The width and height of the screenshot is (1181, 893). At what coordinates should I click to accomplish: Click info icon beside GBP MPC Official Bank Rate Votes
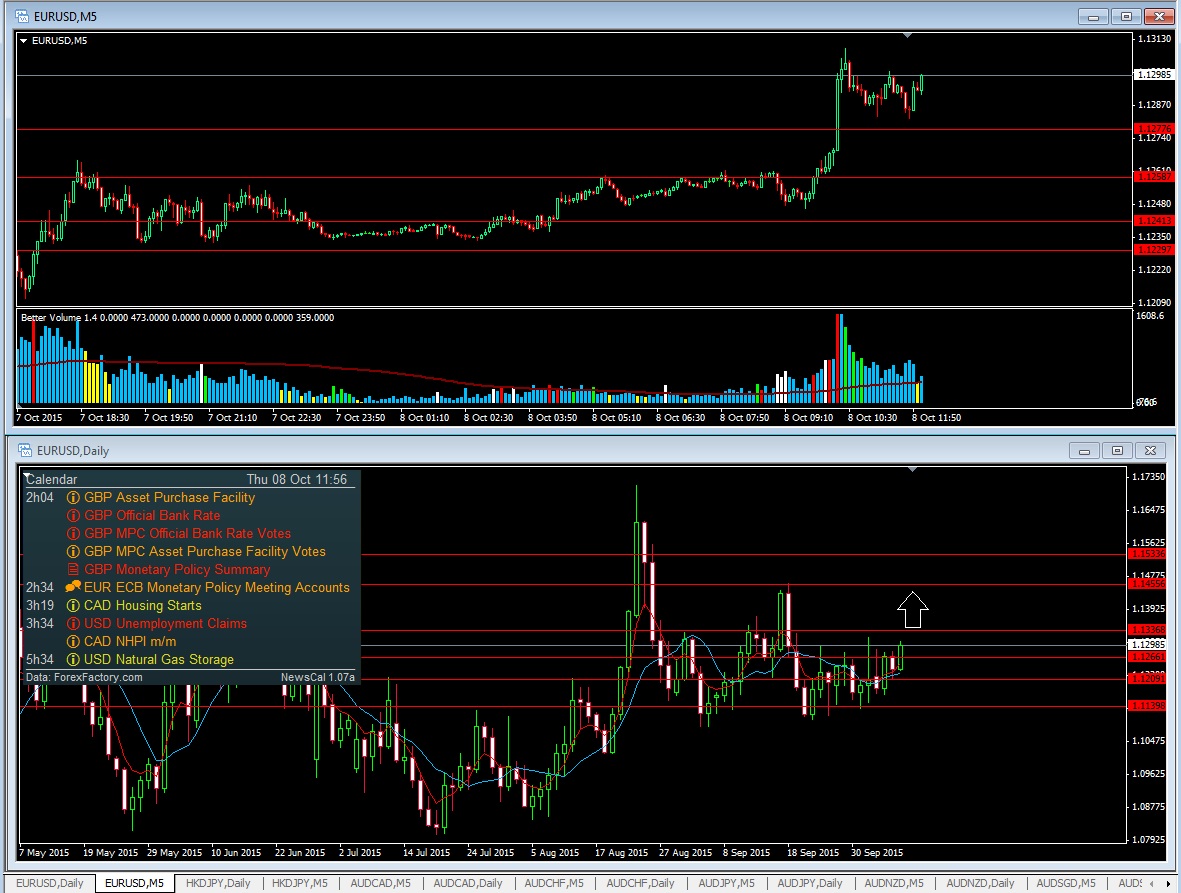coord(73,534)
